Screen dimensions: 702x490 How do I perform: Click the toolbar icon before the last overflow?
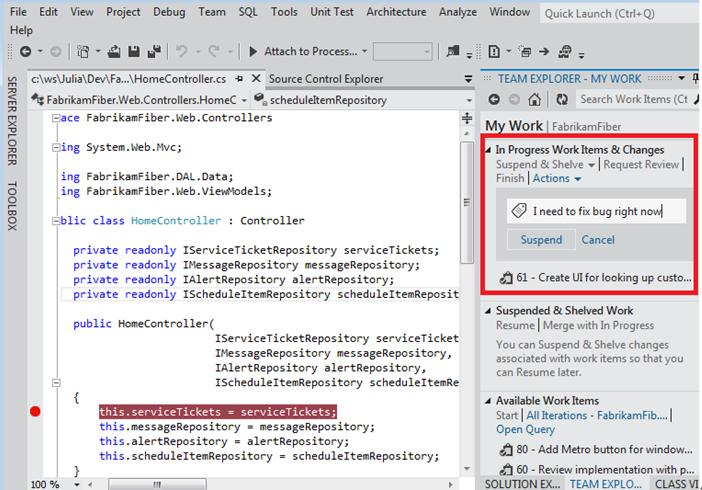(x=565, y=52)
